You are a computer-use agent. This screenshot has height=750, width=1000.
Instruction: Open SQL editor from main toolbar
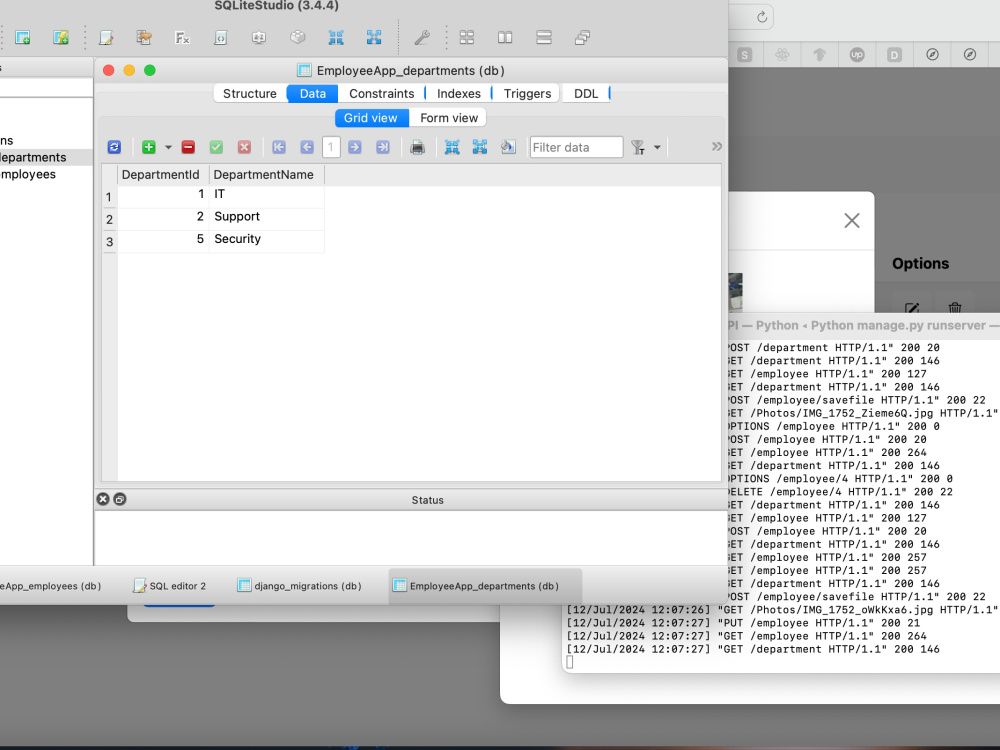tap(106, 38)
